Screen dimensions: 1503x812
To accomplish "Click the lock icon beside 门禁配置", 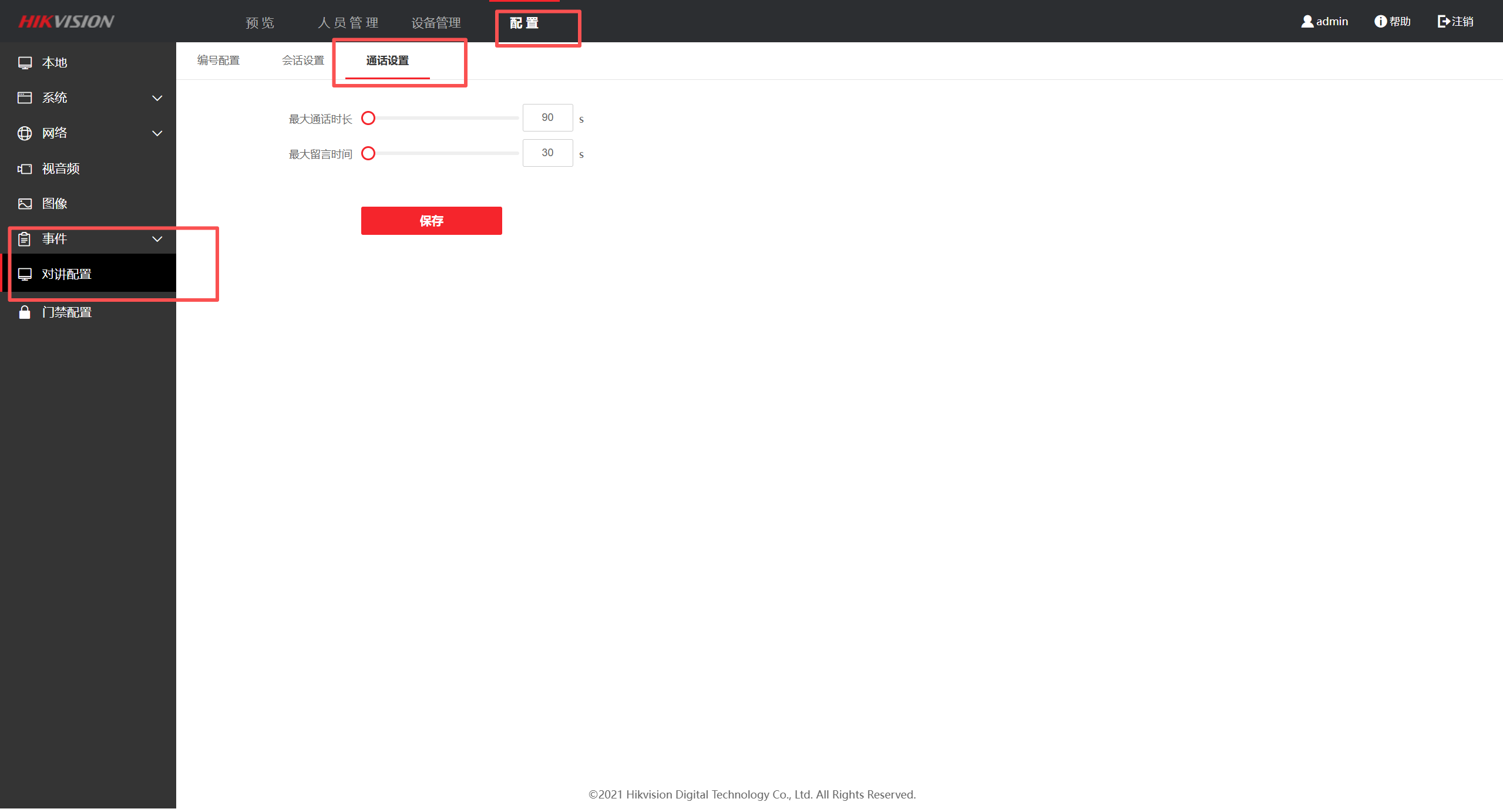I will pos(25,312).
